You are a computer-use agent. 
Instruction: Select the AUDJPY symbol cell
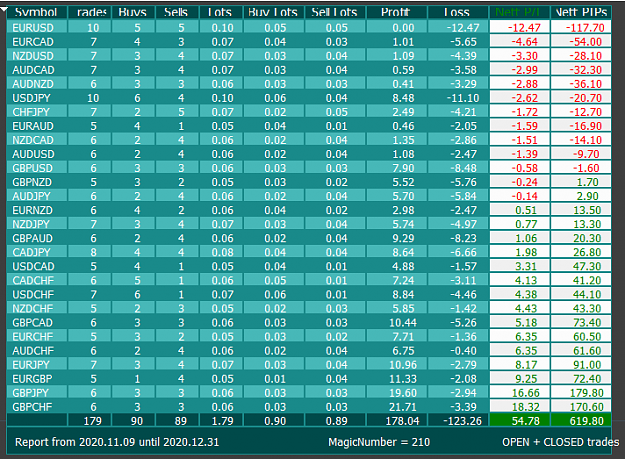(x=37, y=196)
